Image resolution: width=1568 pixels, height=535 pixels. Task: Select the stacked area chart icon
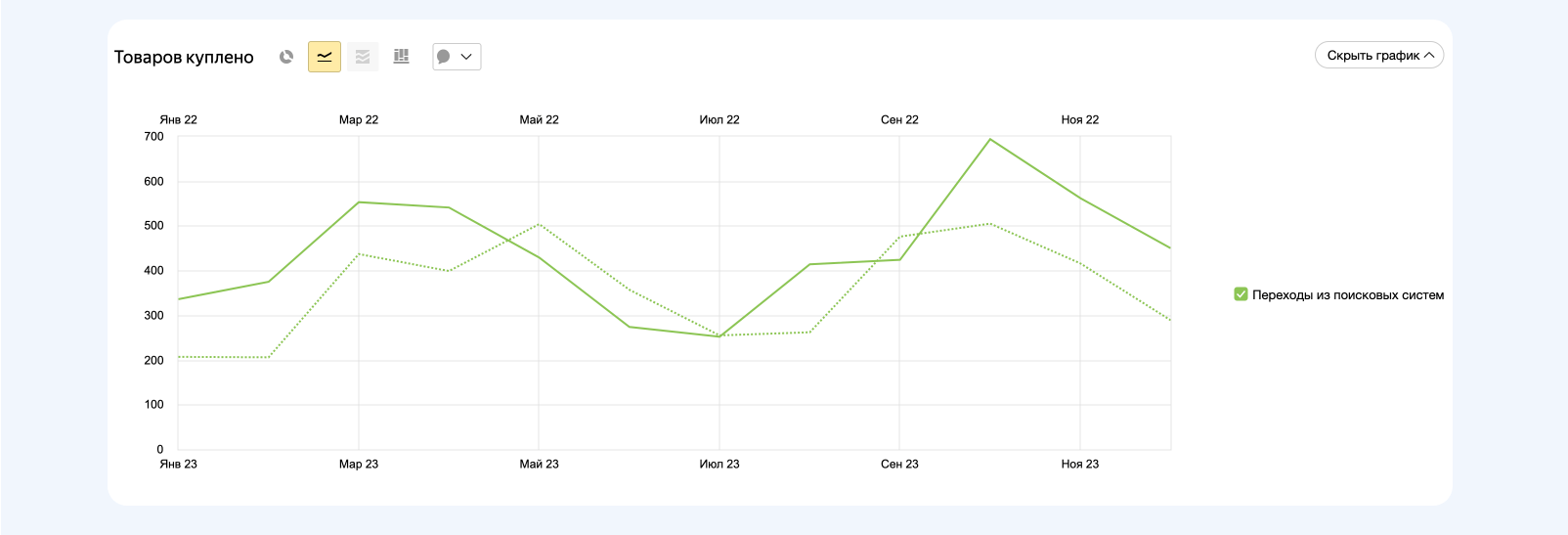pyautogui.click(x=363, y=57)
